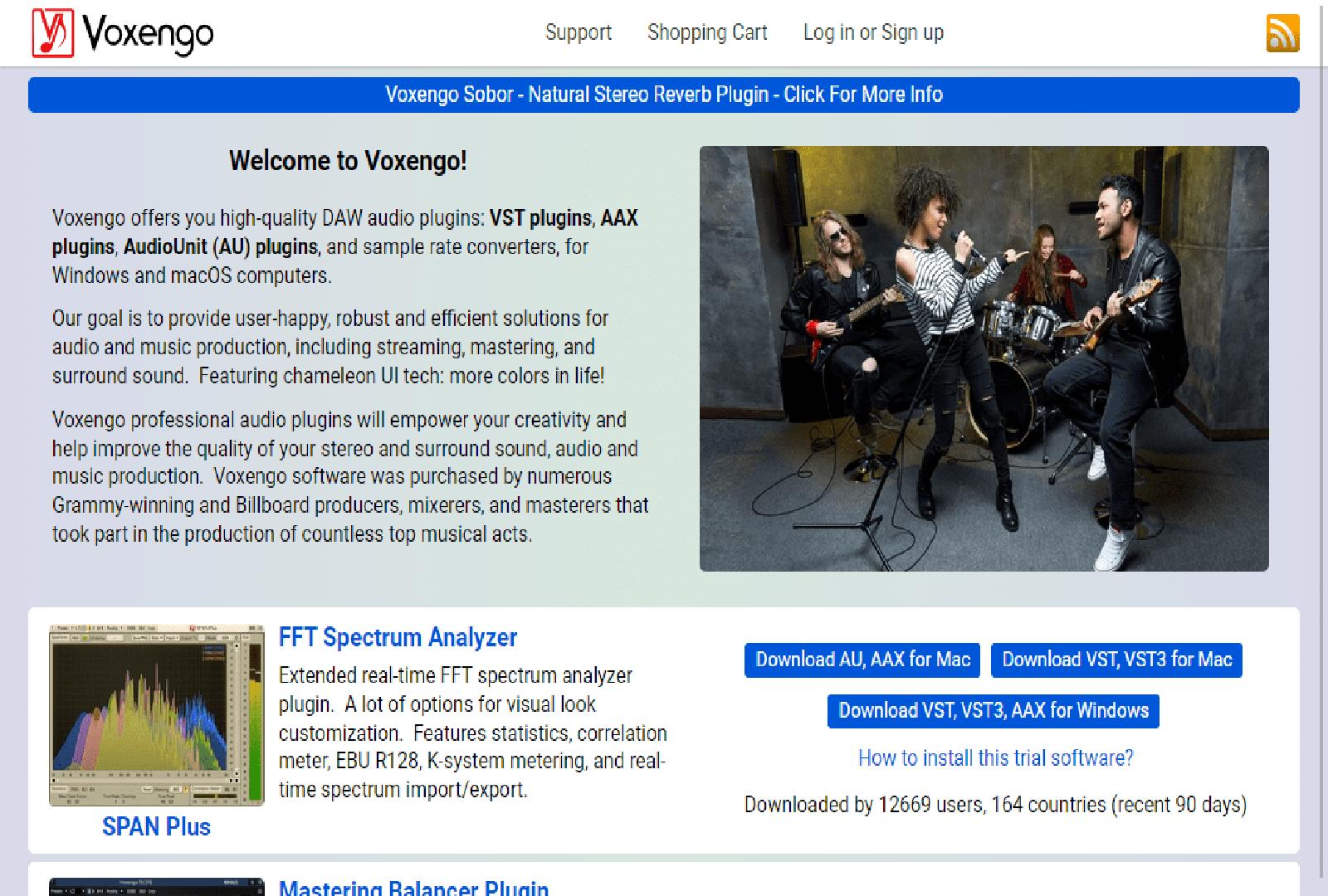1328x896 pixels.
Task: Click Log in or Sign up
Action: click(873, 32)
